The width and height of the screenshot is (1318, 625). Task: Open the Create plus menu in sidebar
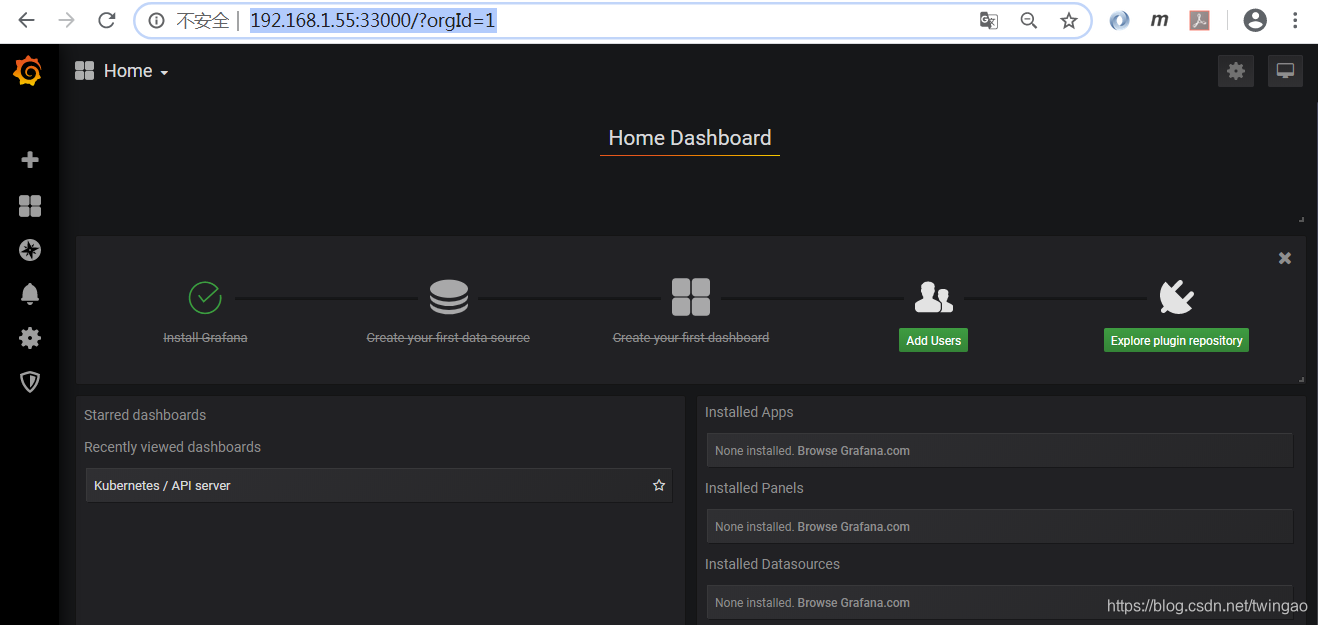pyautogui.click(x=30, y=160)
